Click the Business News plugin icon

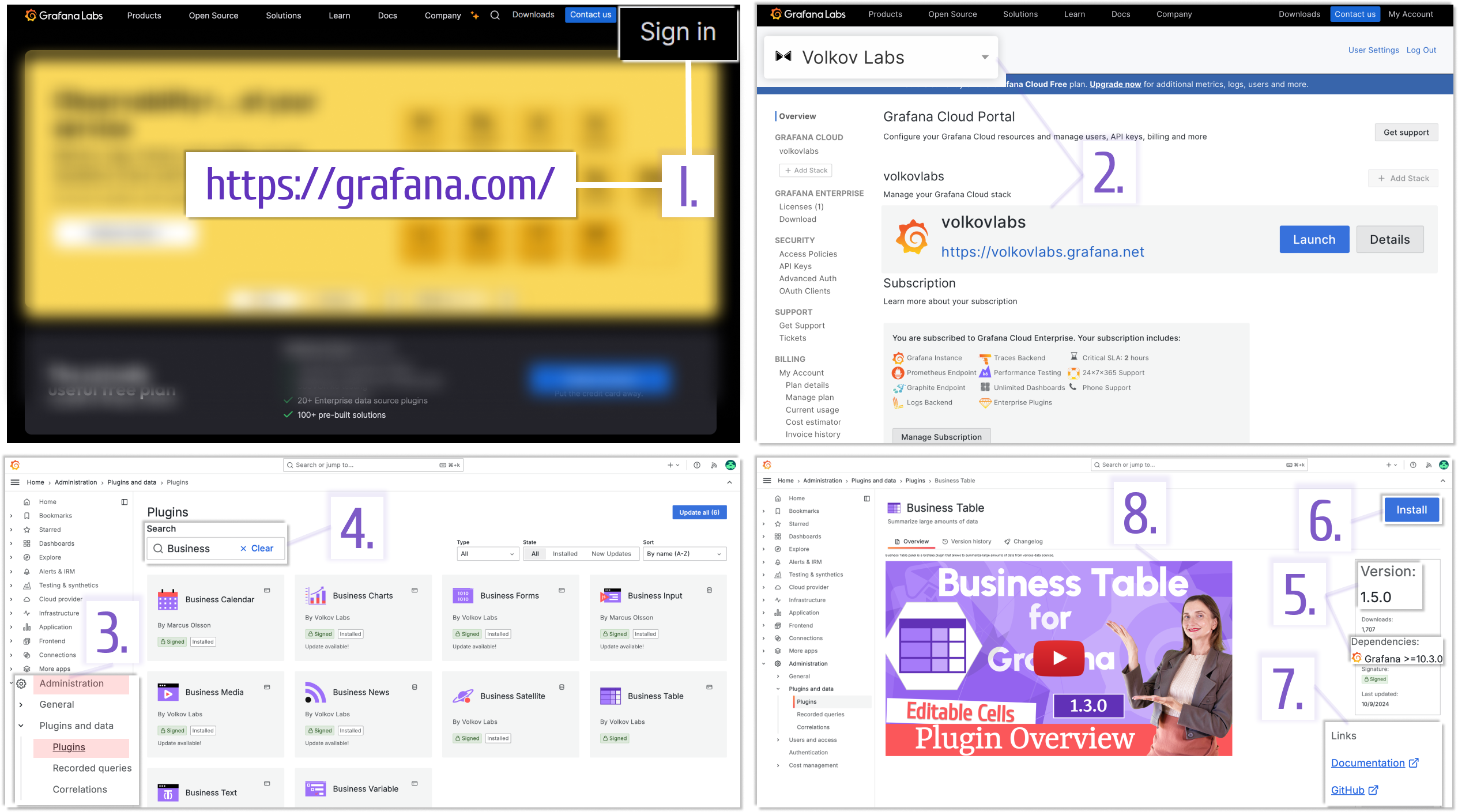tap(315, 692)
